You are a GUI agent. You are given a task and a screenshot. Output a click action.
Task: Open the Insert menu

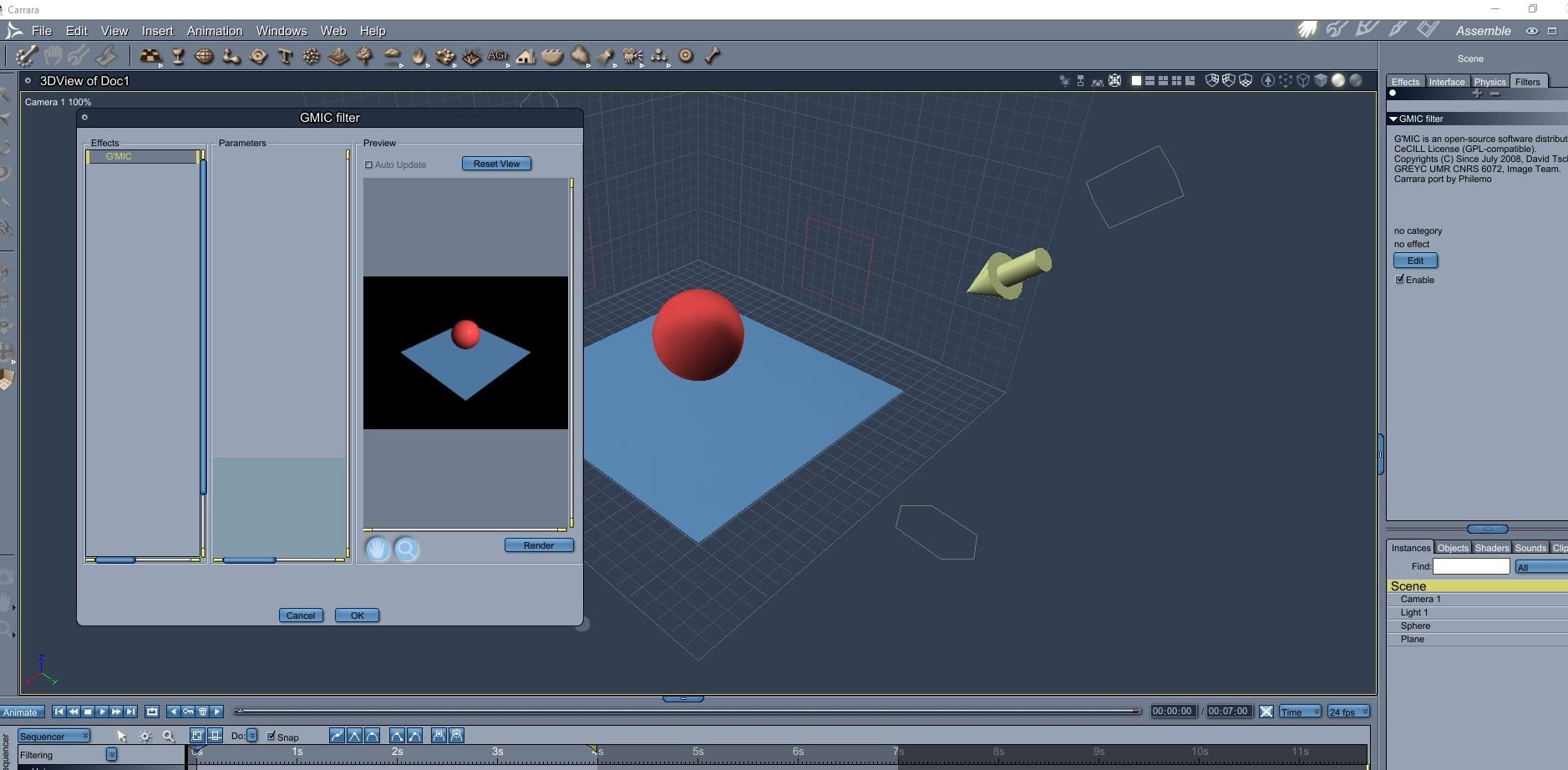tap(157, 31)
